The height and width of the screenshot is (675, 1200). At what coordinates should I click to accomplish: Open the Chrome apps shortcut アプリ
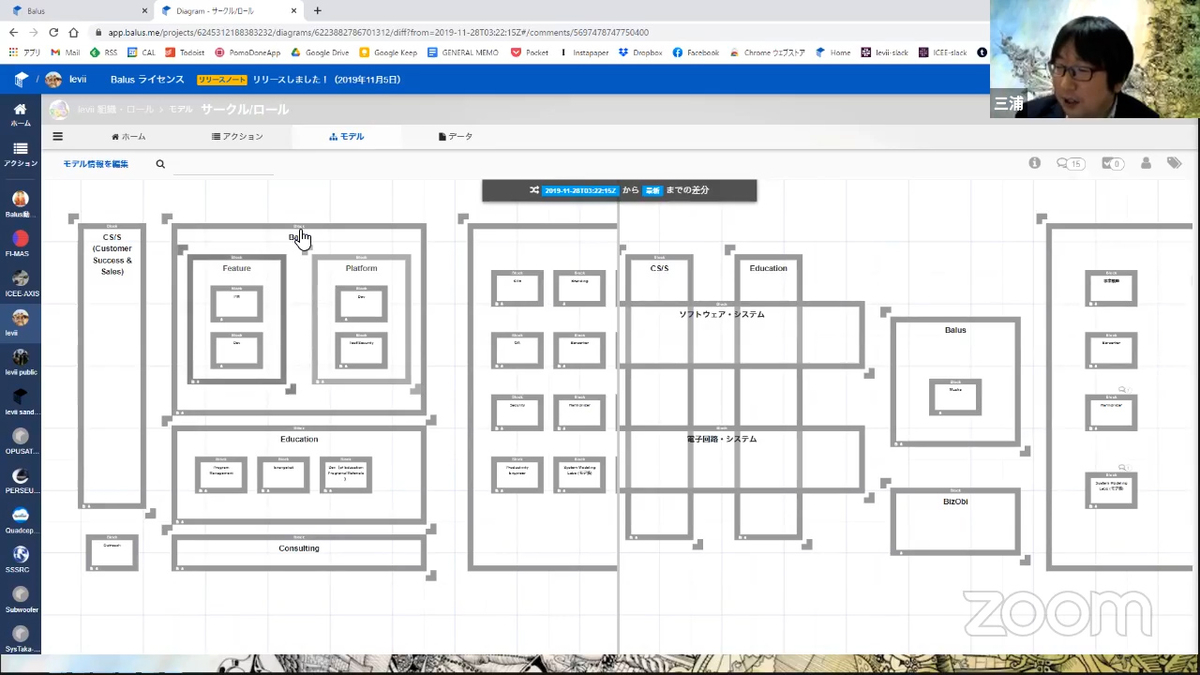25,52
